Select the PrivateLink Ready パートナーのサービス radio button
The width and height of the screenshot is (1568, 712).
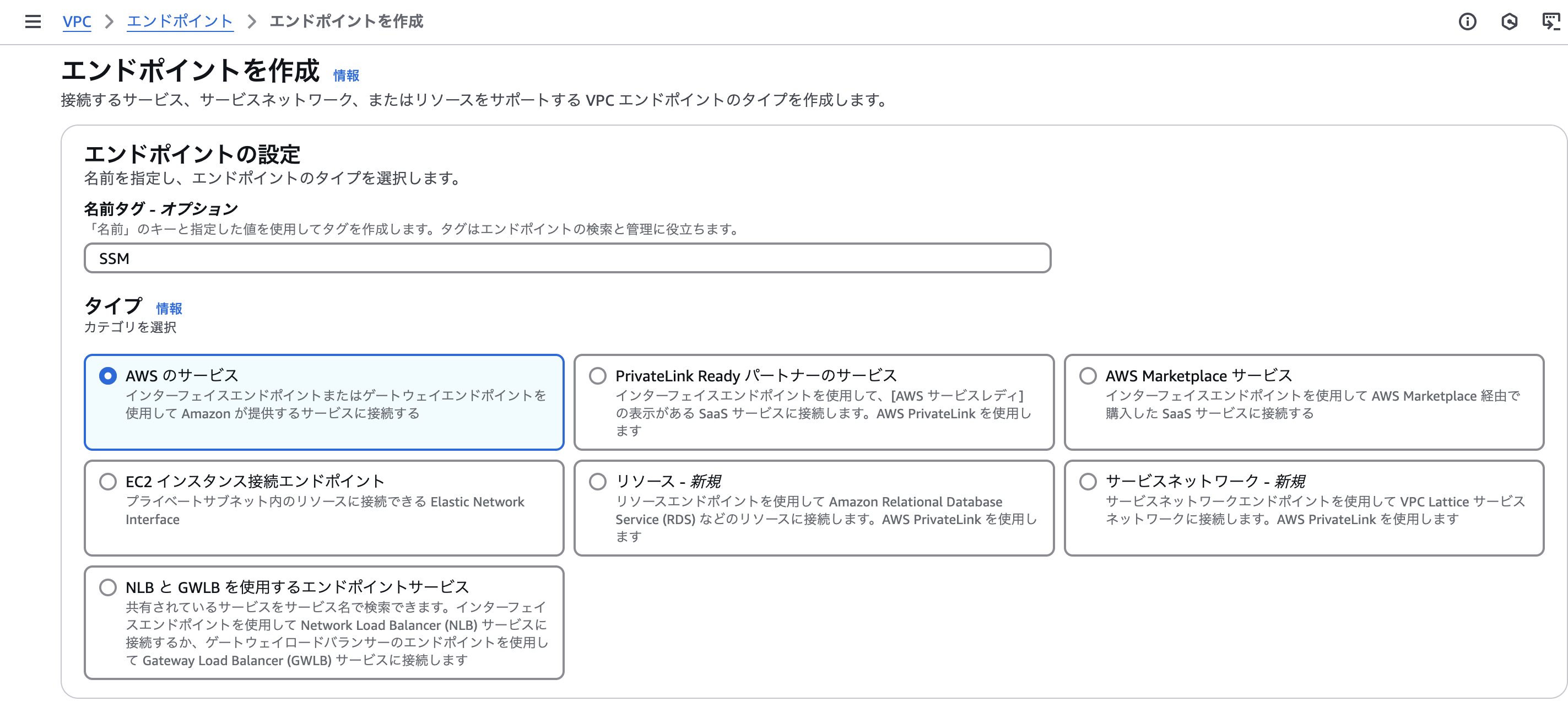pyautogui.click(x=598, y=376)
